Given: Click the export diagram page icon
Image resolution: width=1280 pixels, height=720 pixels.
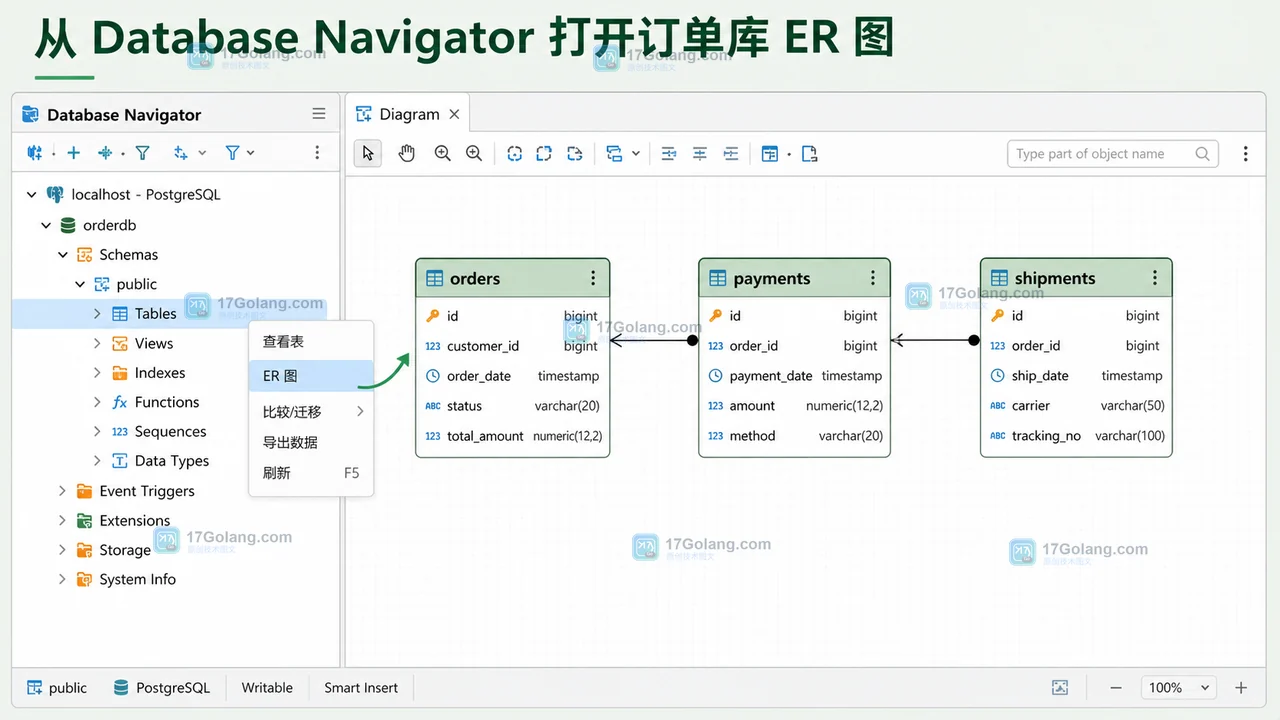Looking at the screenshot, I should (x=810, y=153).
